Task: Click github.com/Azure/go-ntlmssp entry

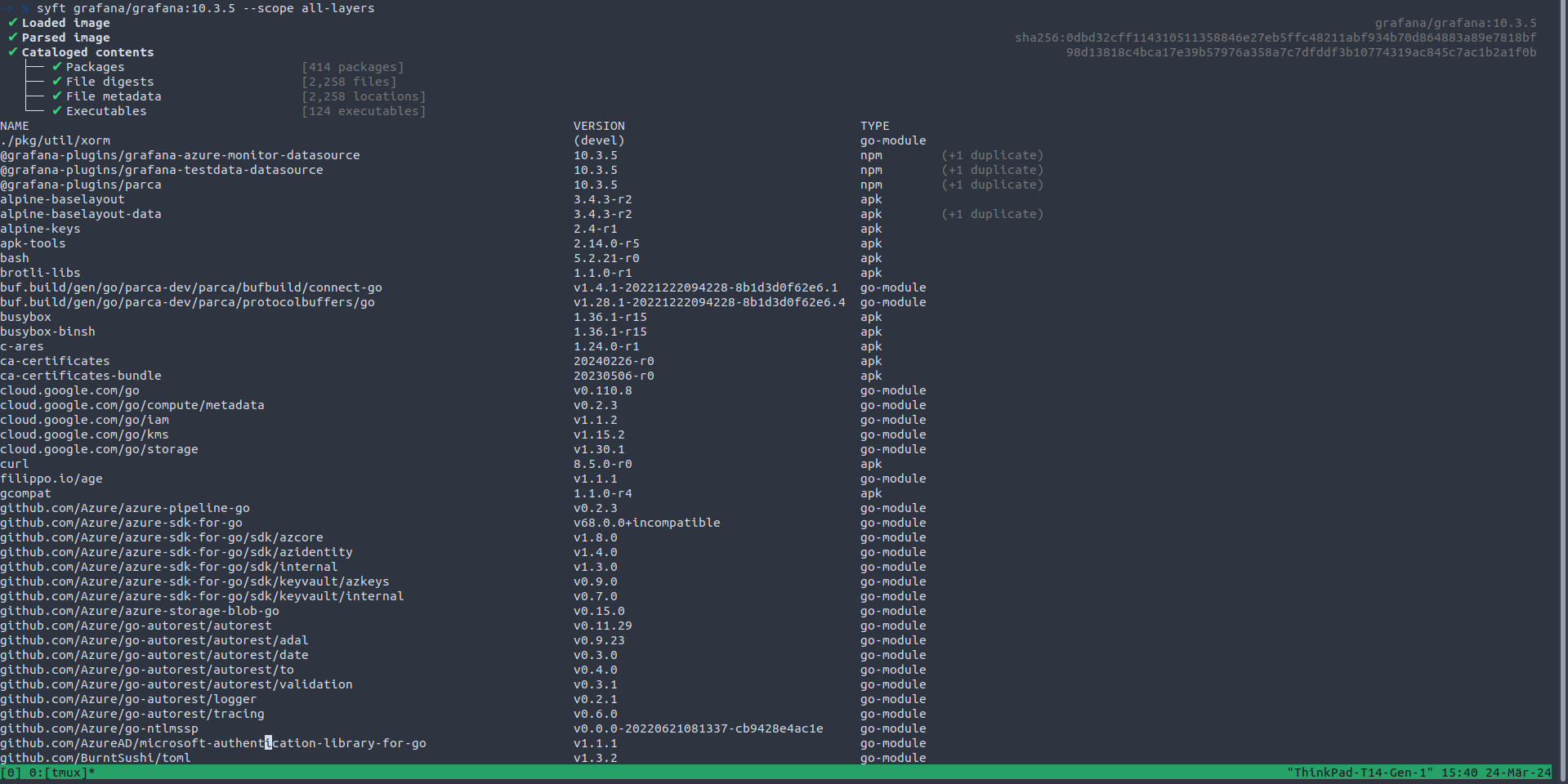Action: [99, 728]
